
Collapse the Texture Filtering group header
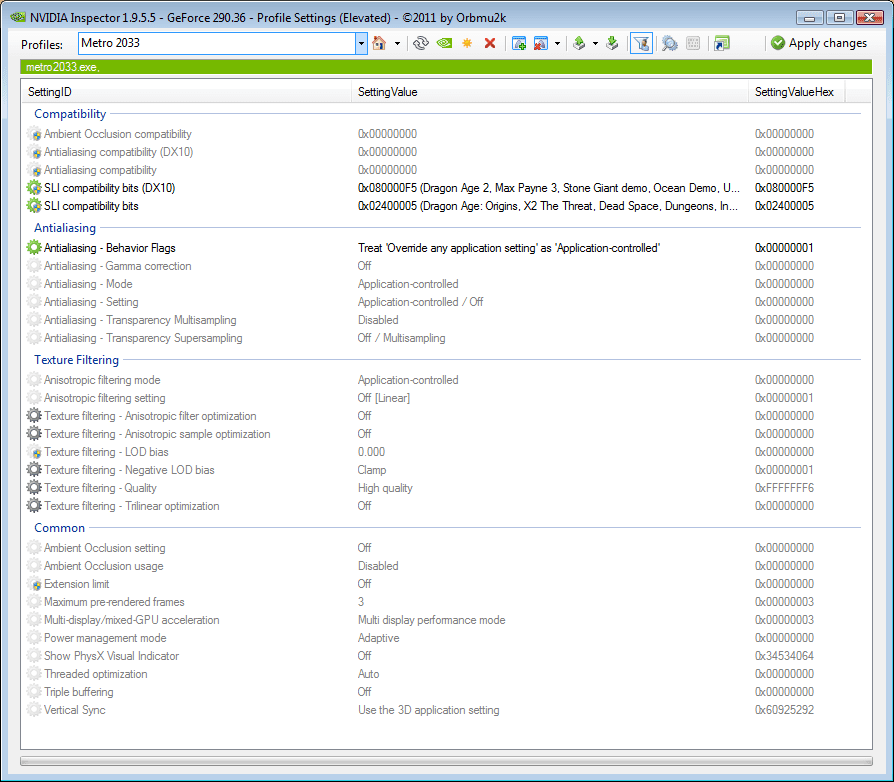76,360
